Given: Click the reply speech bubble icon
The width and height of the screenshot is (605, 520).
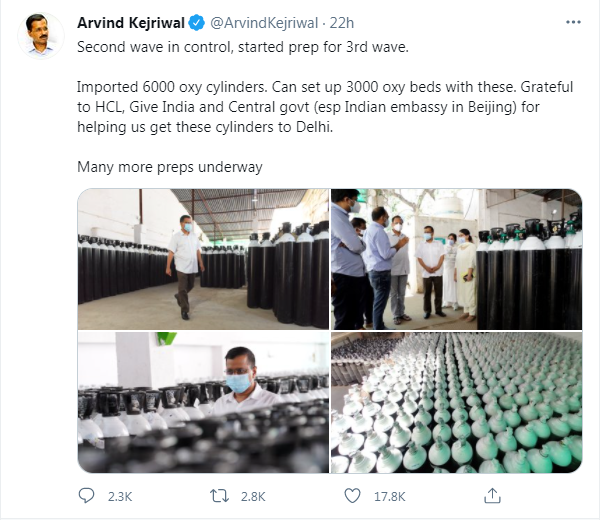Looking at the screenshot, I should 87,496.
